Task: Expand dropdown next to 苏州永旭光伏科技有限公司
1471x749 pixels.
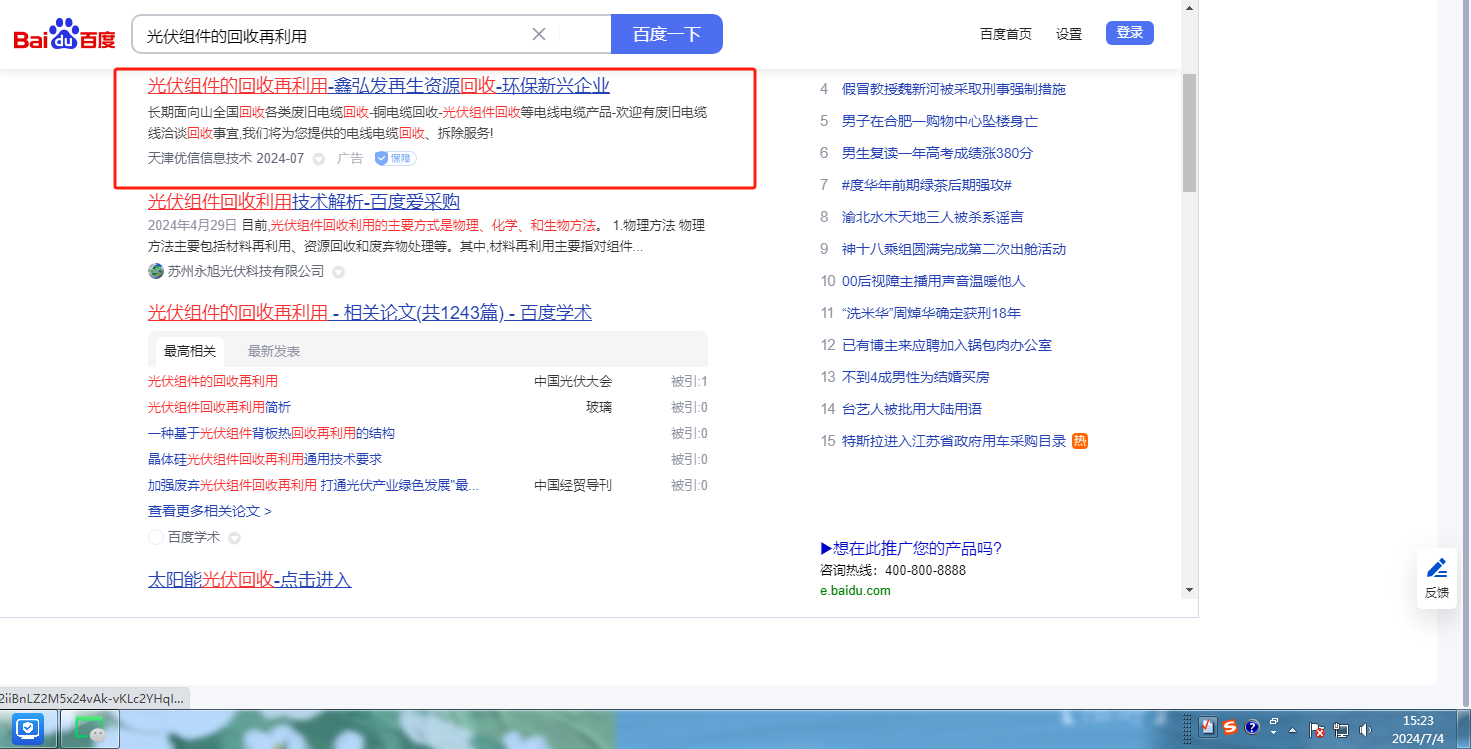Action: tap(339, 272)
